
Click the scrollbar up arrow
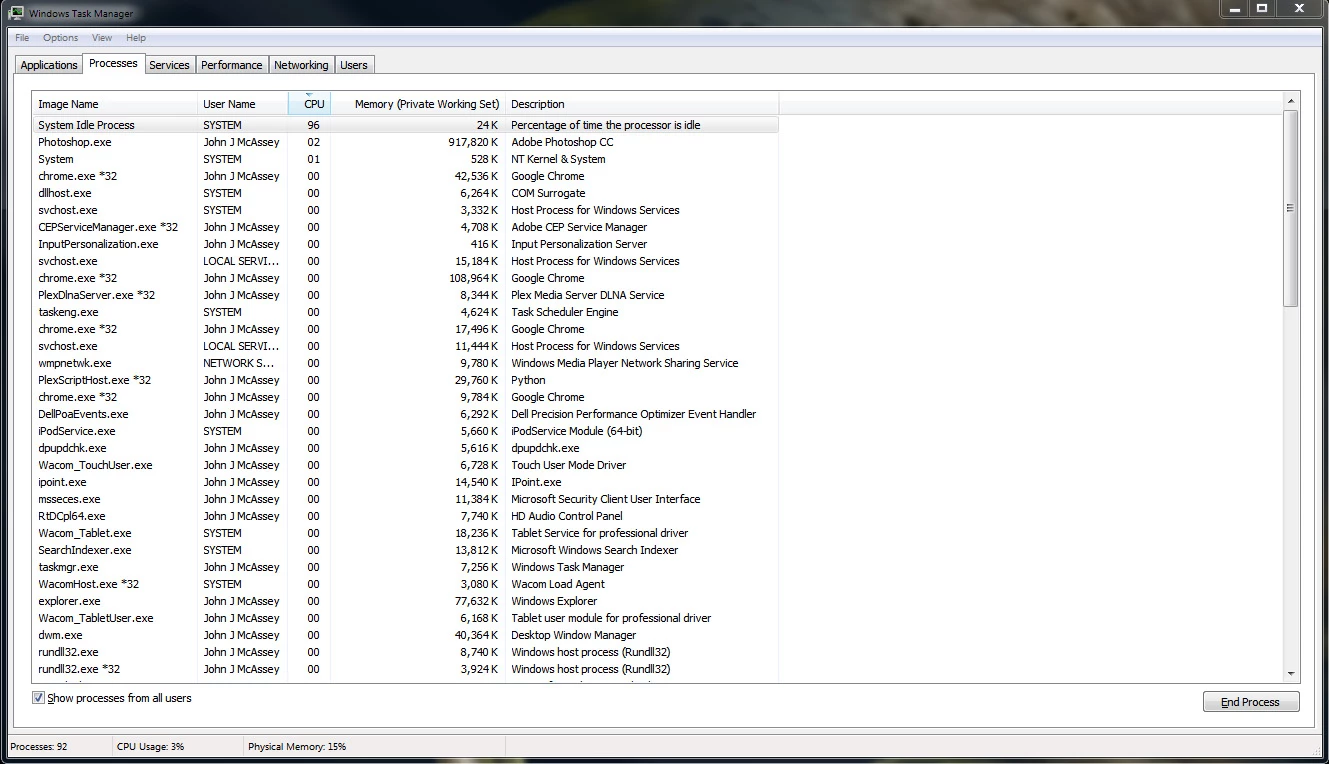(1291, 101)
